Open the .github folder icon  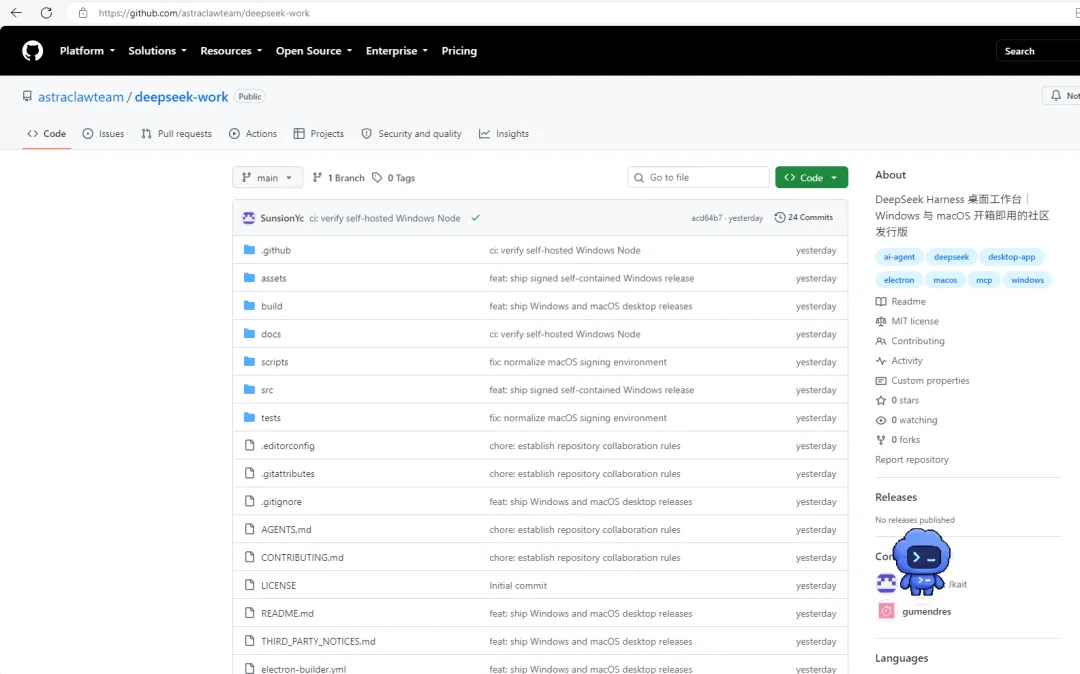(x=249, y=250)
